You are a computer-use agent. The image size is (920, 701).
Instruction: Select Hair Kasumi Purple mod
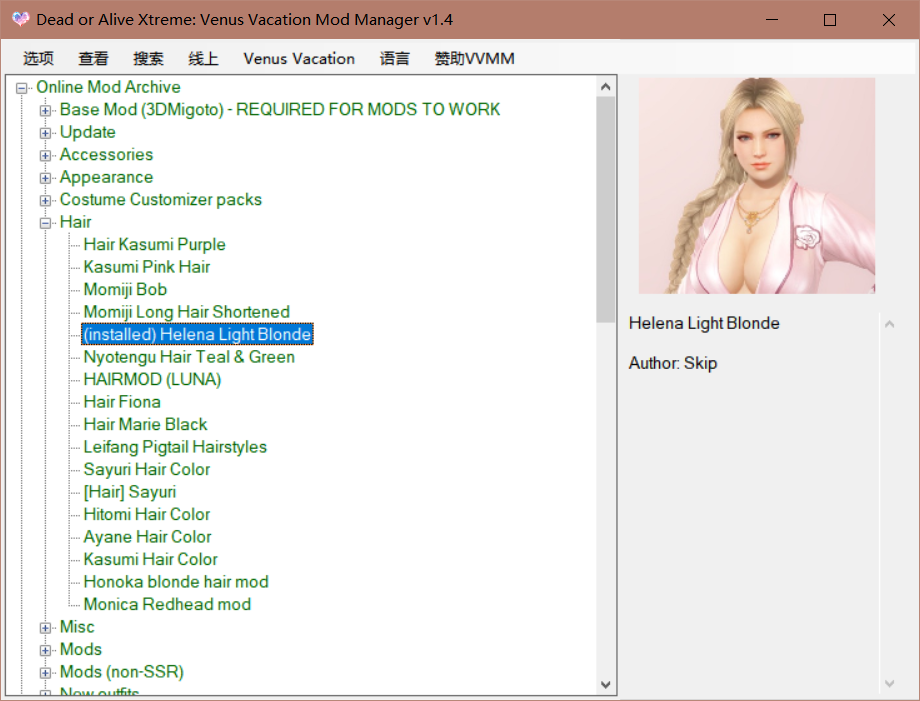(x=154, y=245)
